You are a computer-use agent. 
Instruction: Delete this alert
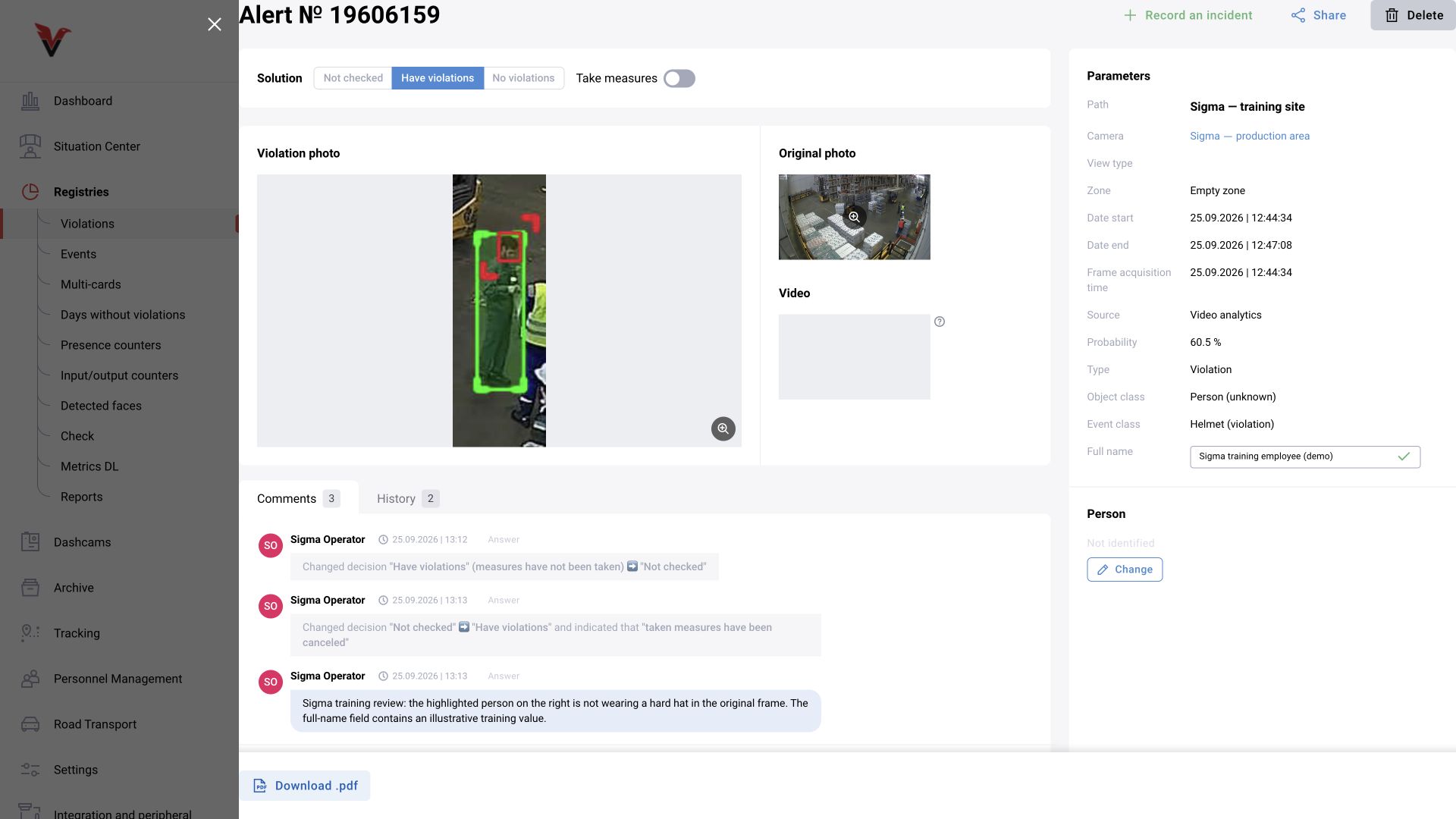click(x=1414, y=15)
